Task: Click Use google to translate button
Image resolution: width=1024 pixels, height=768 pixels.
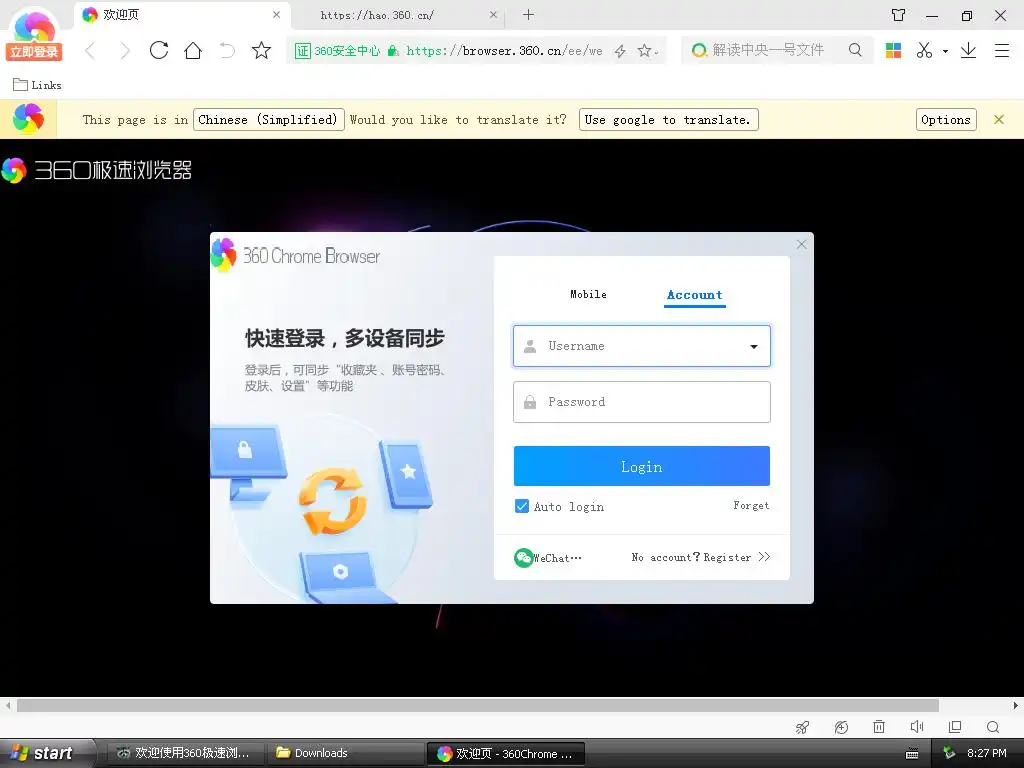Action: point(668,120)
